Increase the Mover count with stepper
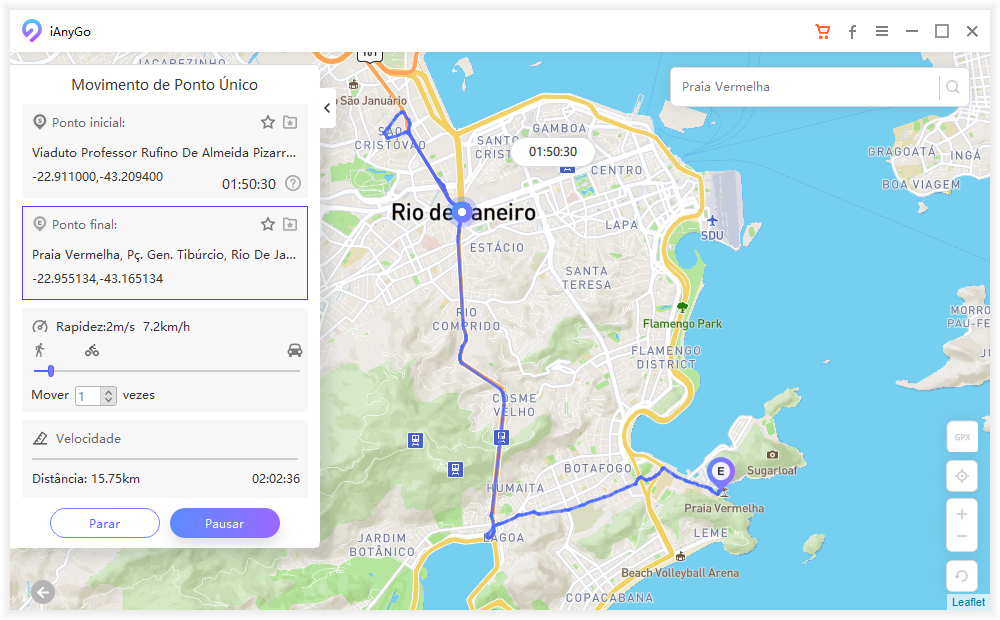The height and width of the screenshot is (620, 1000). pyautogui.click(x=109, y=392)
